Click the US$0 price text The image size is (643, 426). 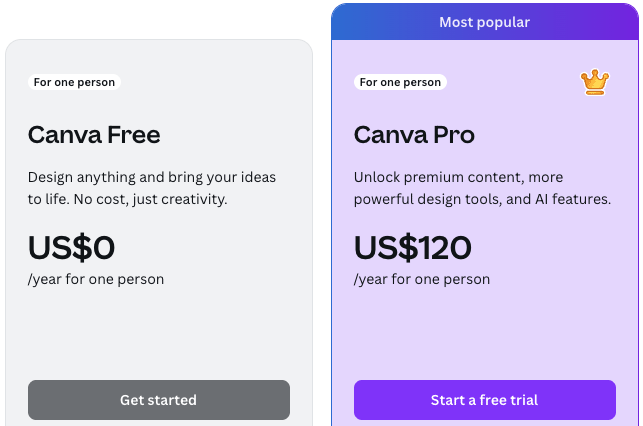click(x=71, y=247)
